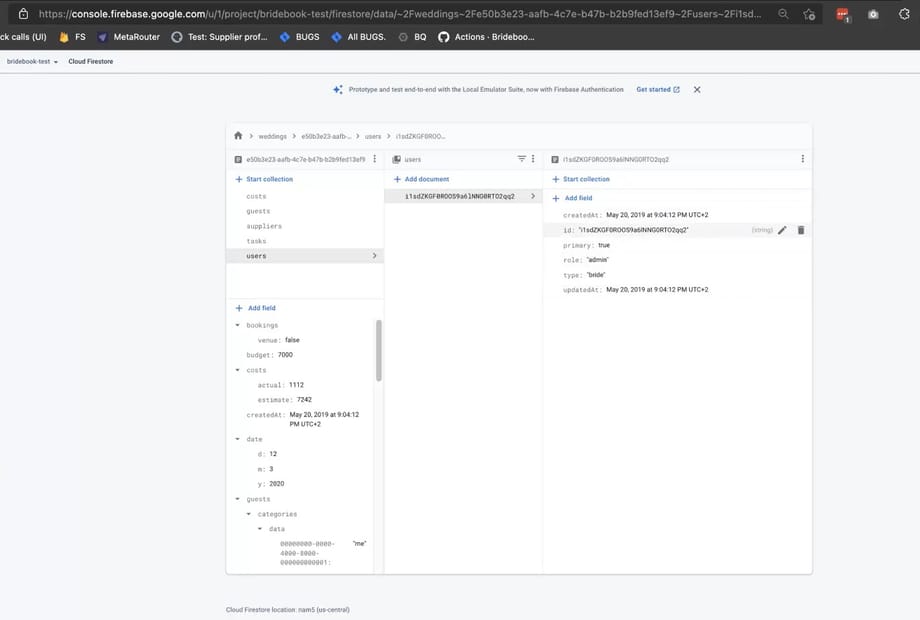The height and width of the screenshot is (620, 920).
Task: Open the wedding document three-dot menu
Action: click(x=374, y=159)
